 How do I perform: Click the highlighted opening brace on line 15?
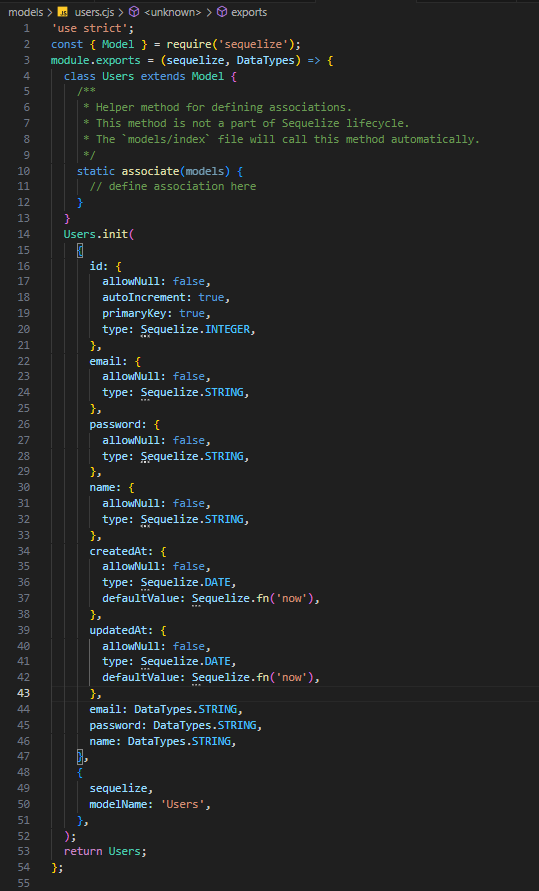[x=80, y=250]
